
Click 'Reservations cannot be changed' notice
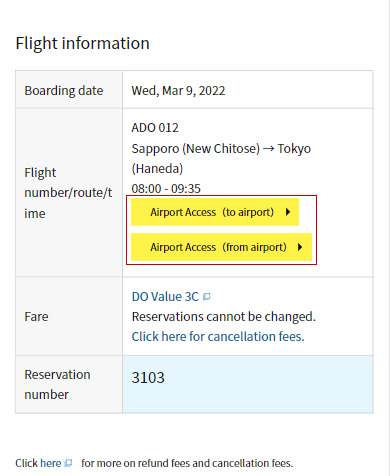(224, 317)
